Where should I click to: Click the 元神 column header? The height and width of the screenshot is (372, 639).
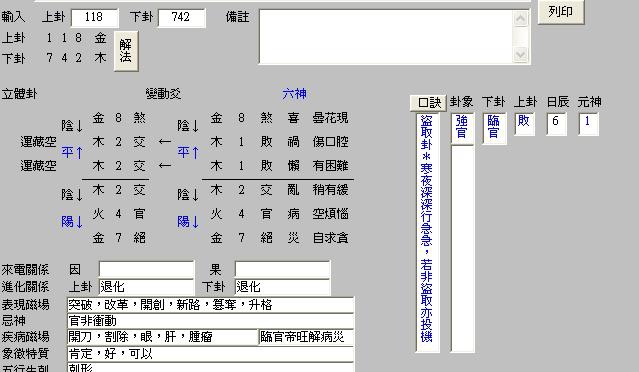coord(589,102)
